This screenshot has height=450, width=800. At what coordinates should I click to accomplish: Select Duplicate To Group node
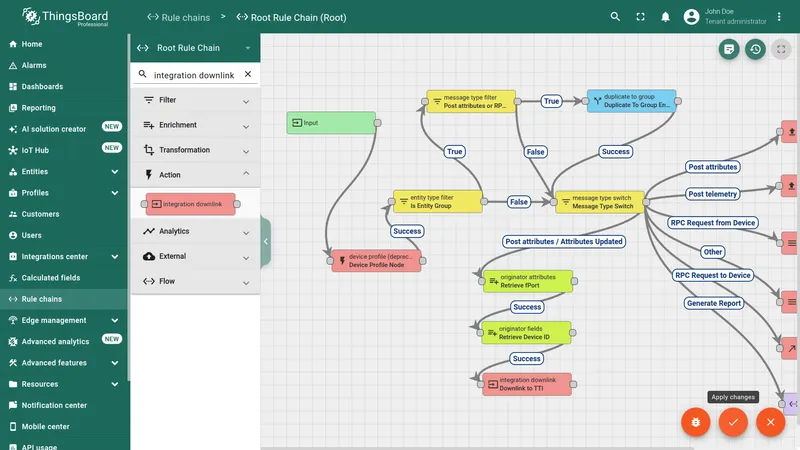(x=632, y=101)
